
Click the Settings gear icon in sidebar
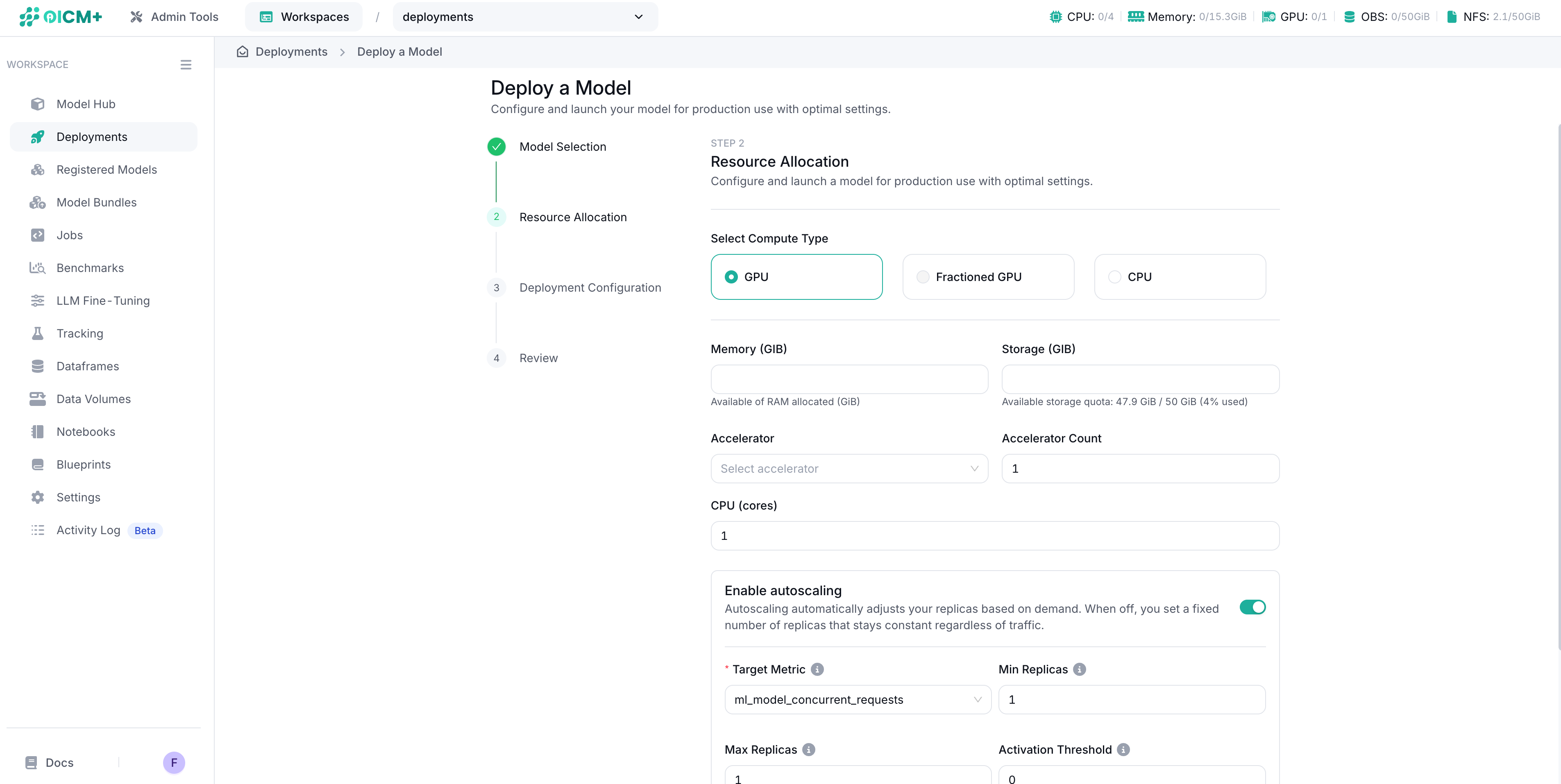click(x=38, y=497)
